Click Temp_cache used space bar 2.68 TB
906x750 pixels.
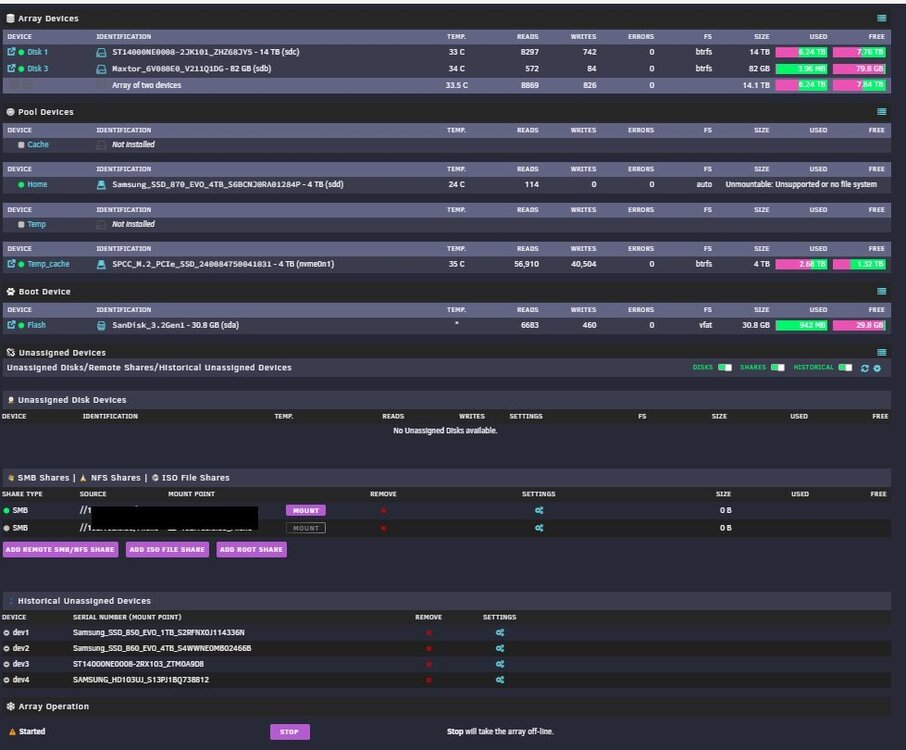[x=801, y=264]
